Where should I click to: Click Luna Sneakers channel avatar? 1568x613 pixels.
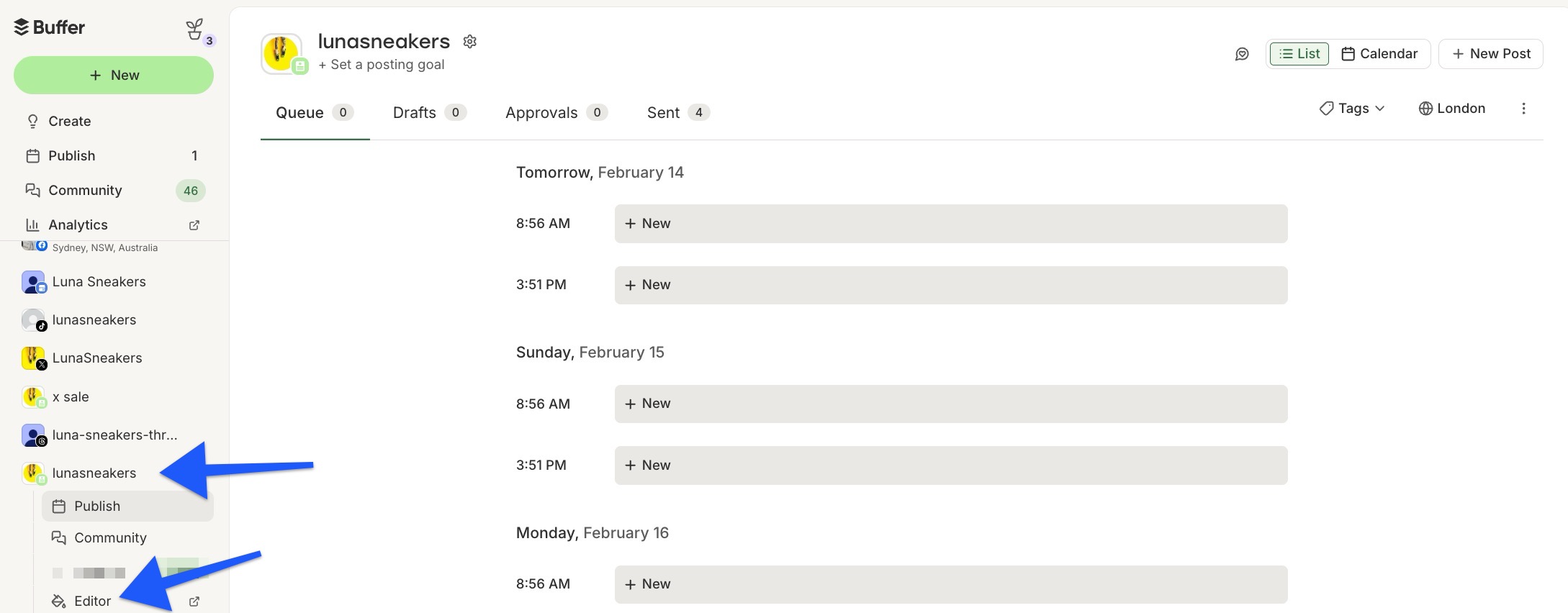[33, 282]
